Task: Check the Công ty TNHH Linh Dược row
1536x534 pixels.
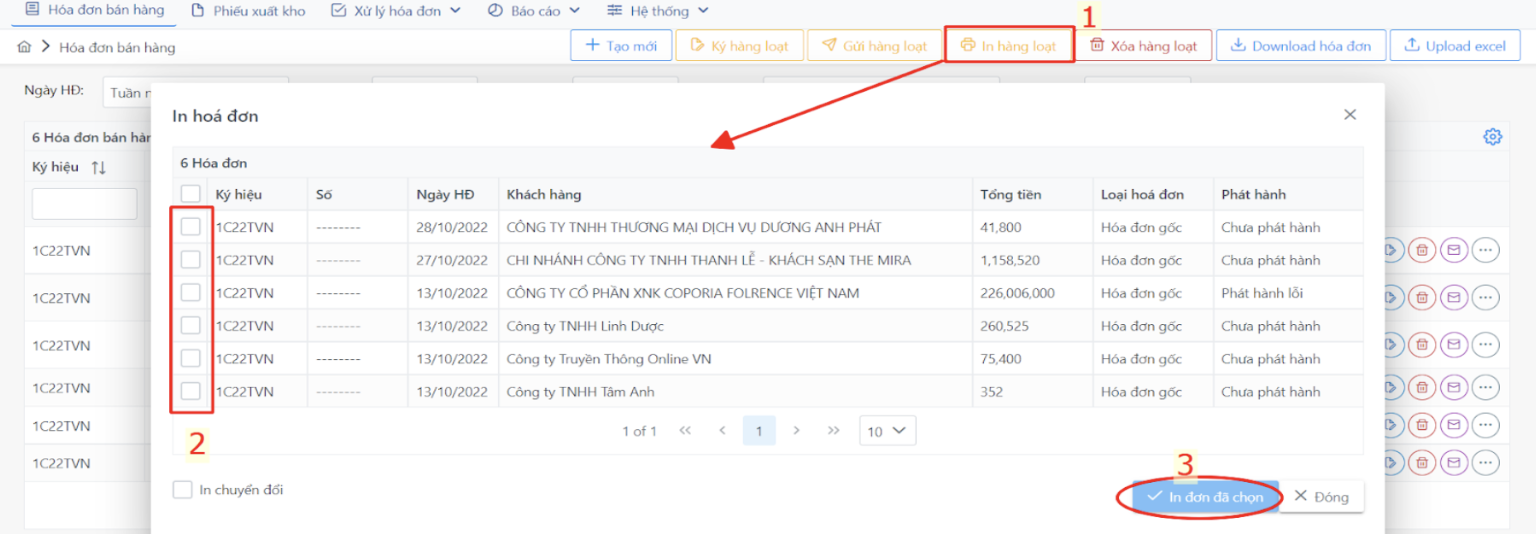Action: 190,326
